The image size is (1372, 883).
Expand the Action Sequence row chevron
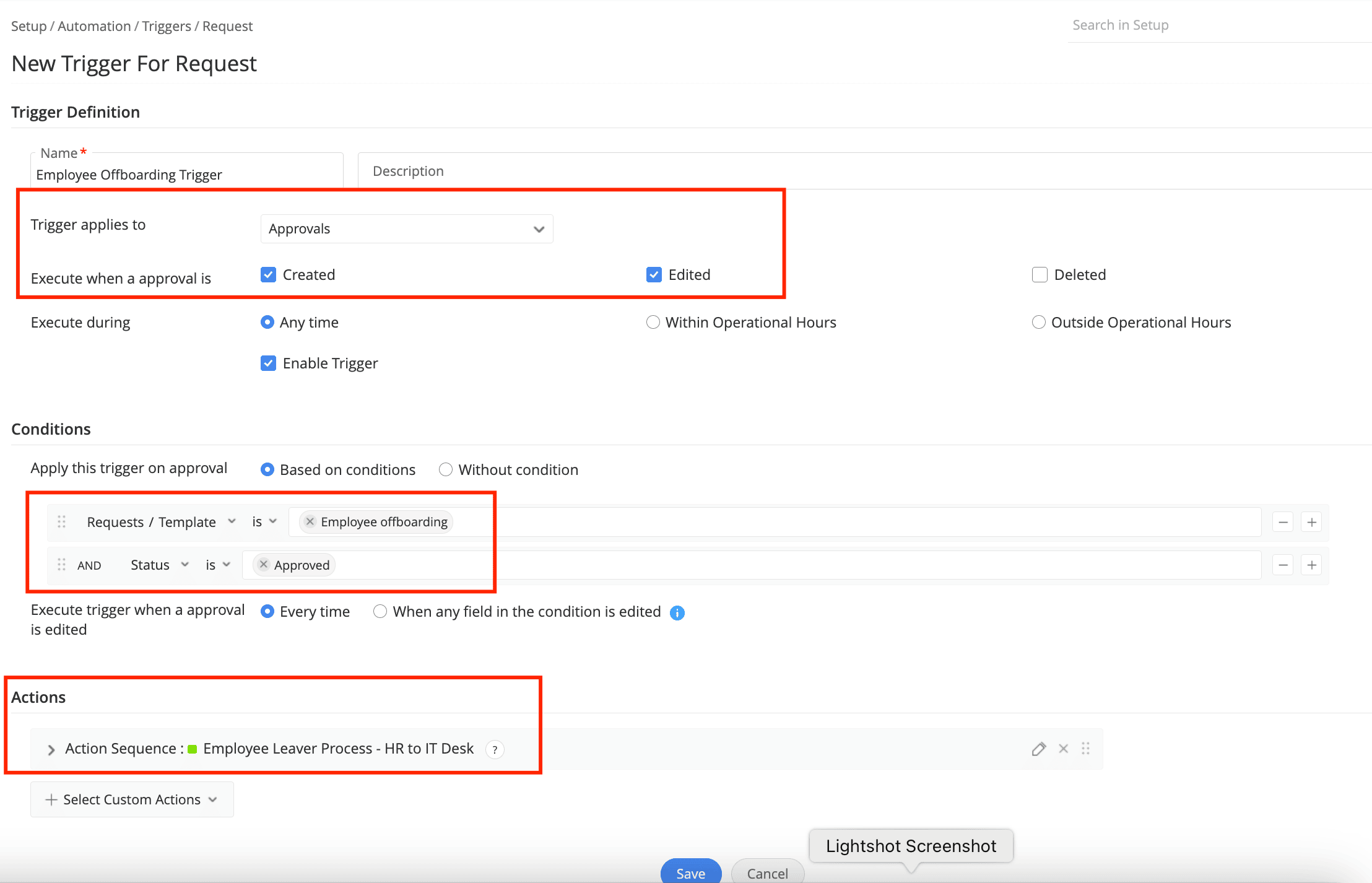51,749
